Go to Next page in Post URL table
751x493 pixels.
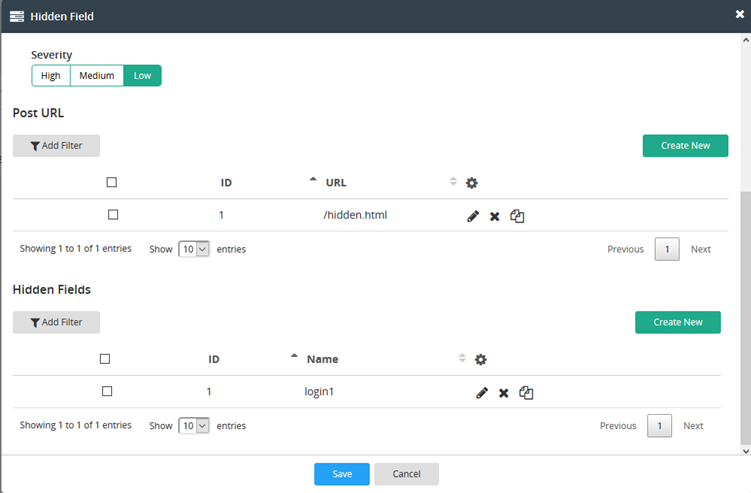701,249
